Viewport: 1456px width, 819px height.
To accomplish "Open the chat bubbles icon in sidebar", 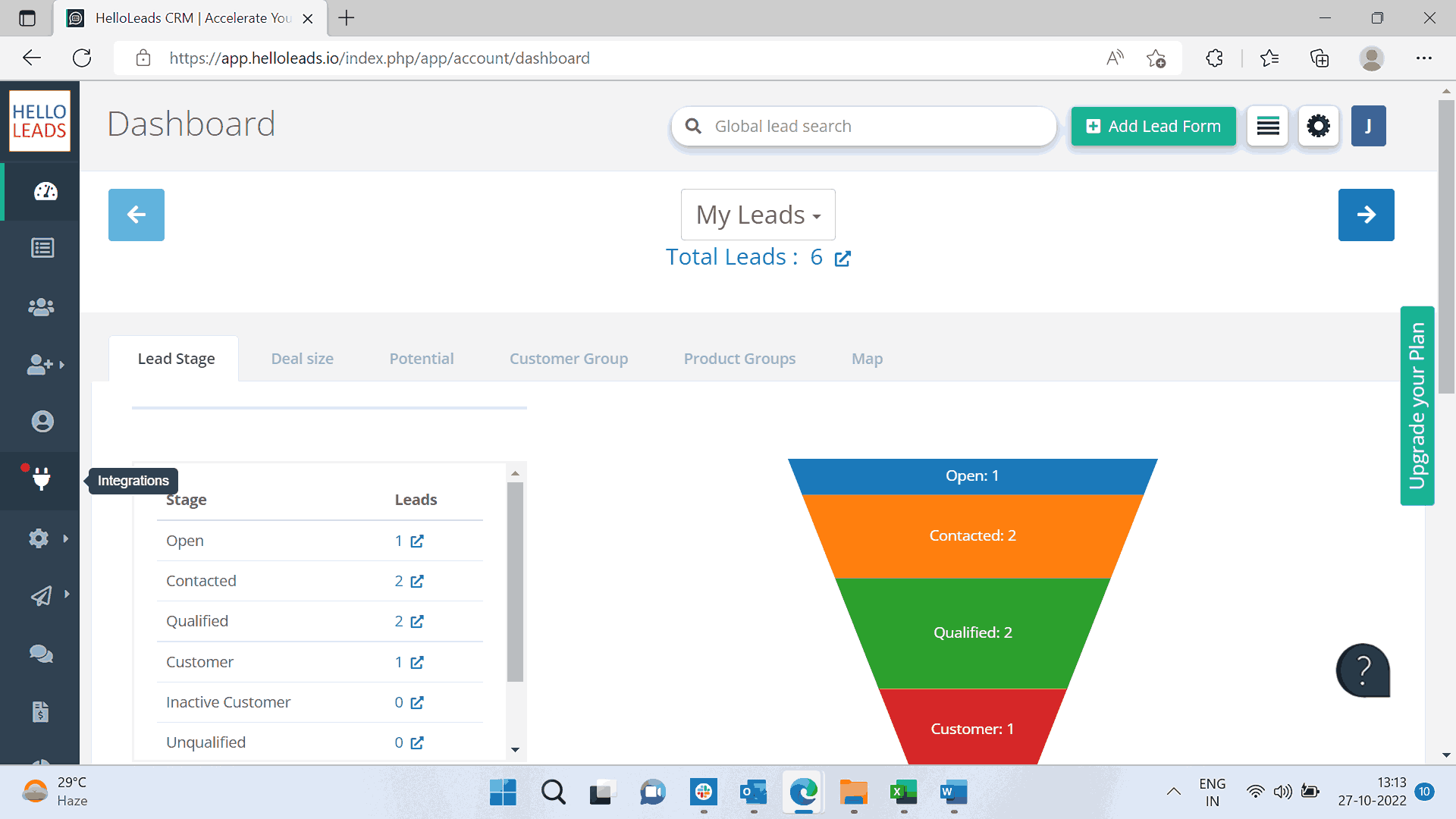I will coord(41,654).
